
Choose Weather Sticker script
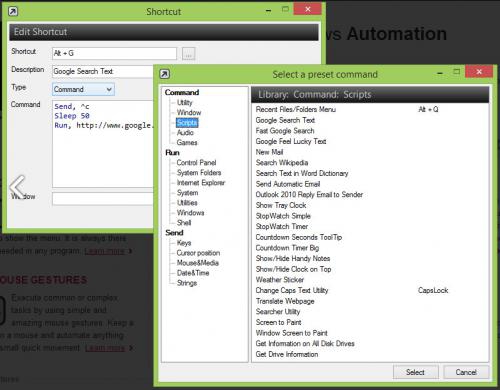pyautogui.click(x=280, y=280)
